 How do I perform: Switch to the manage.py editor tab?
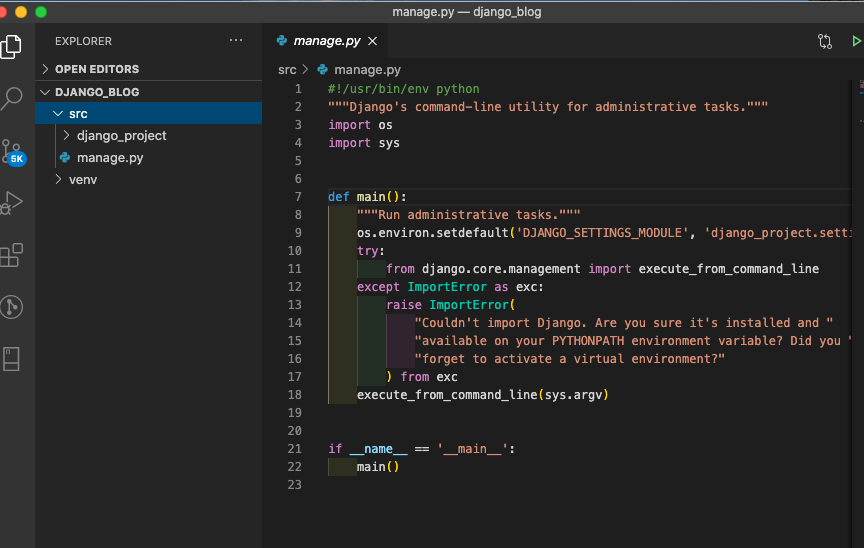tap(326, 41)
